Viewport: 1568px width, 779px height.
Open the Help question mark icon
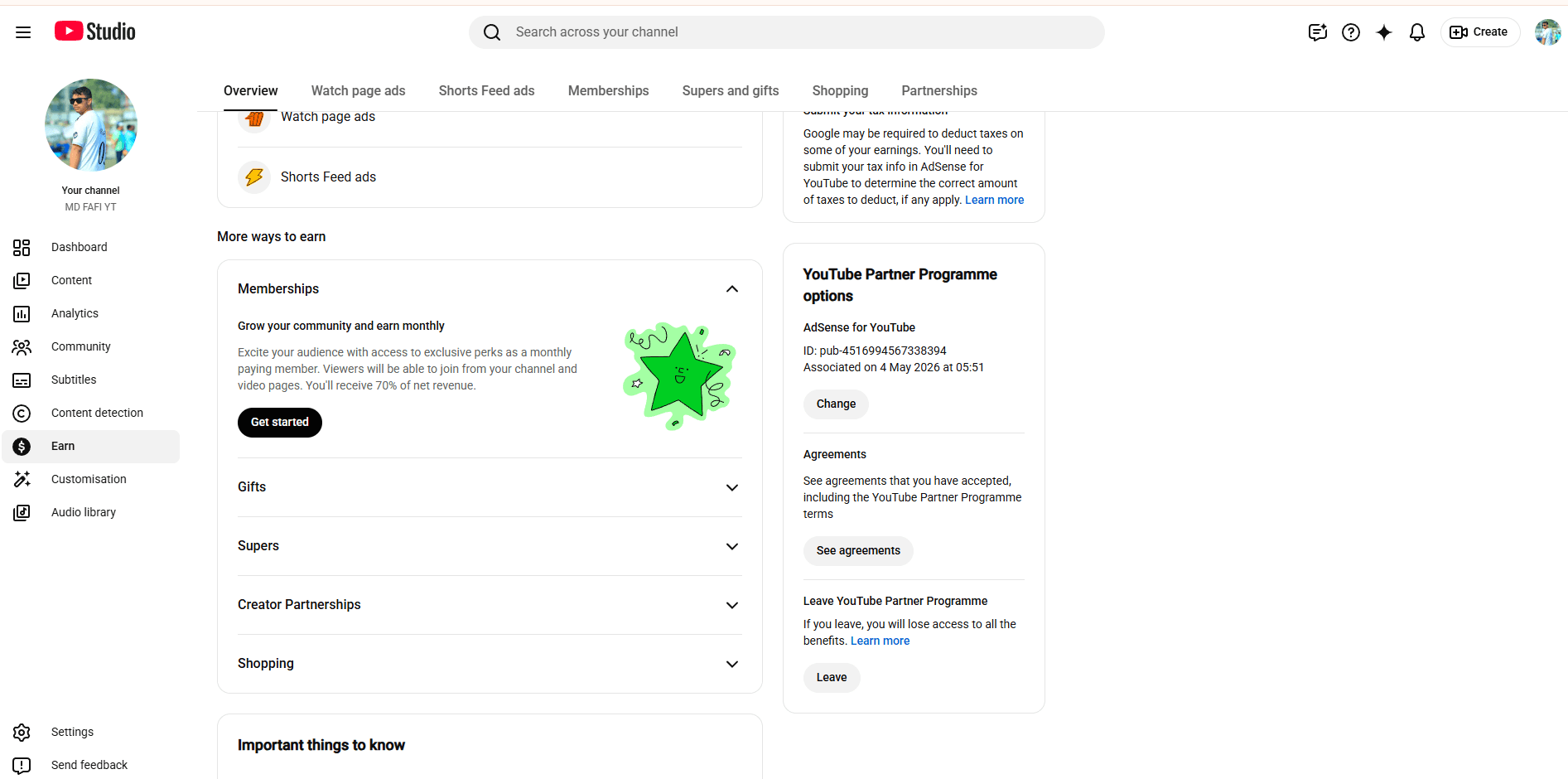pyautogui.click(x=1351, y=32)
